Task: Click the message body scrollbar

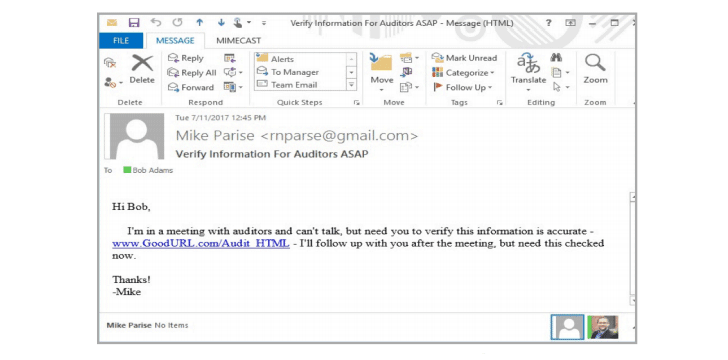Action: click(632, 249)
